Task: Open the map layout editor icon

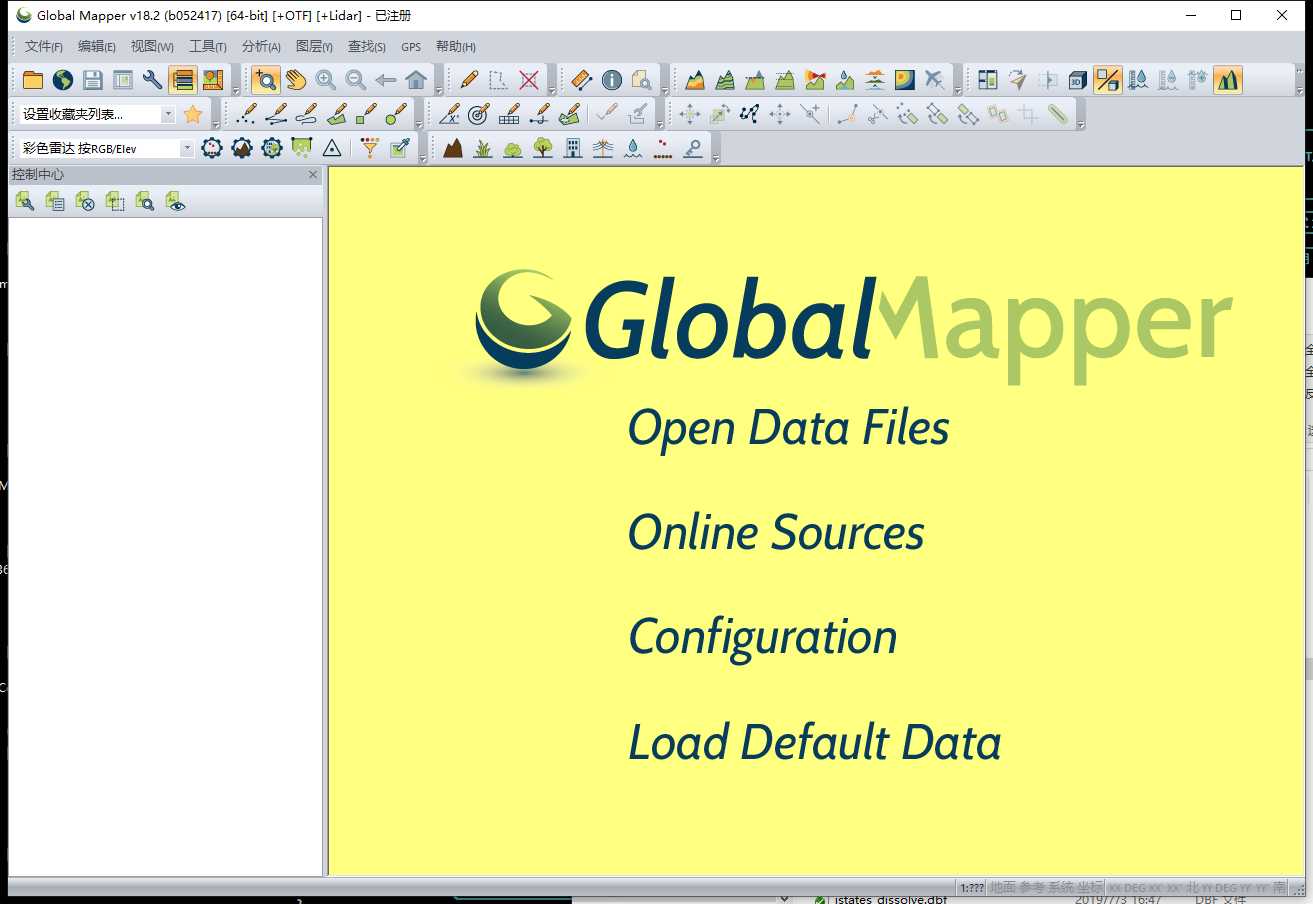Action: pos(213,80)
